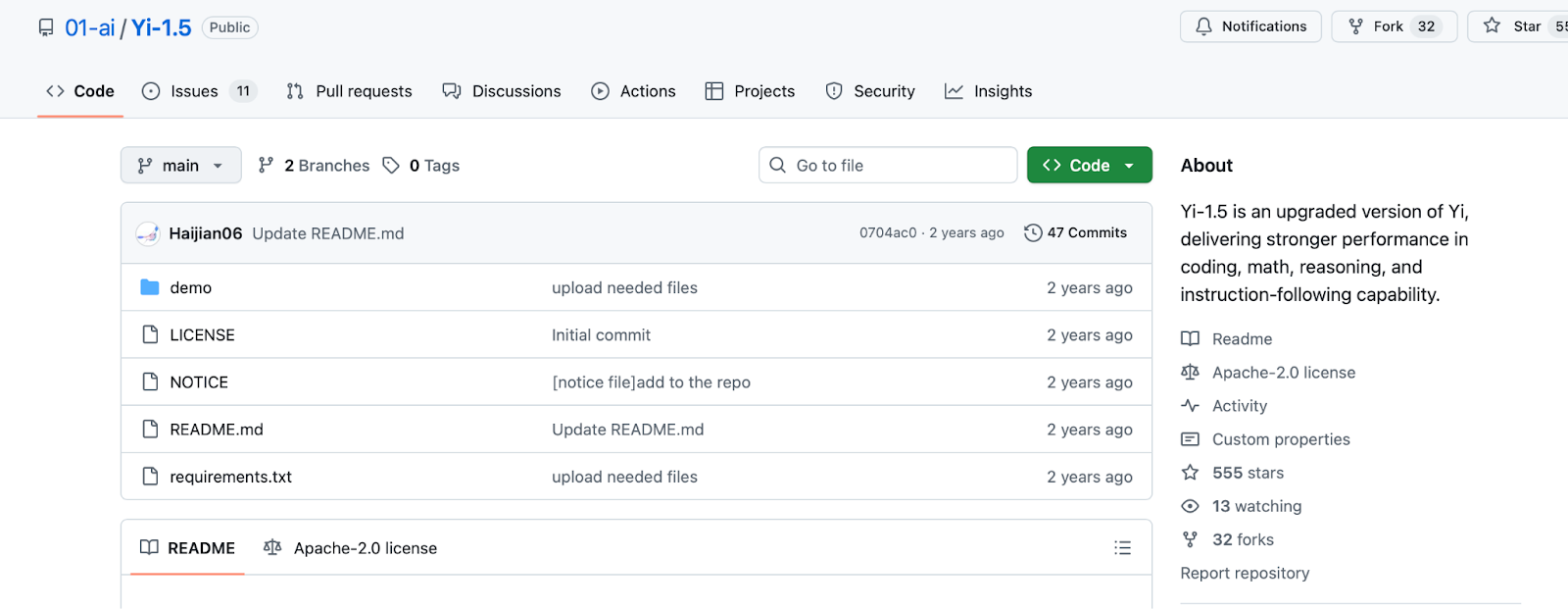This screenshot has width=1568, height=609.
Task: View the 2 Branches link
Action: (x=314, y=166)
